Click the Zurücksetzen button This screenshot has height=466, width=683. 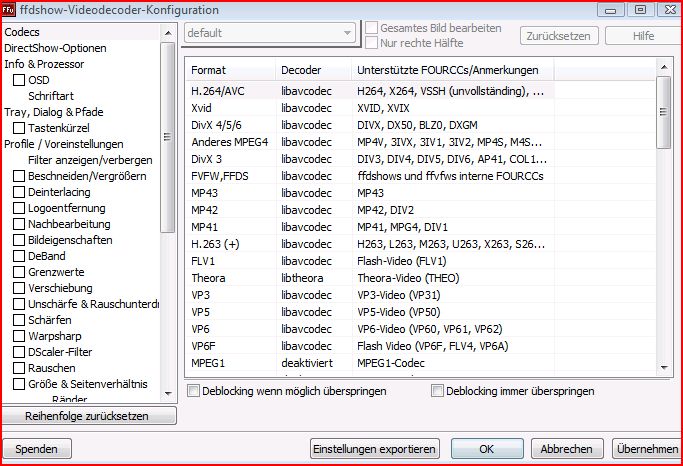point(559,36)
